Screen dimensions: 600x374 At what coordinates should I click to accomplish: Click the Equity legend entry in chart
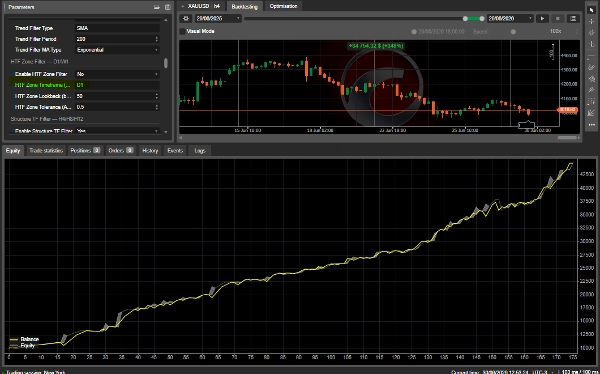coord(22,346)
